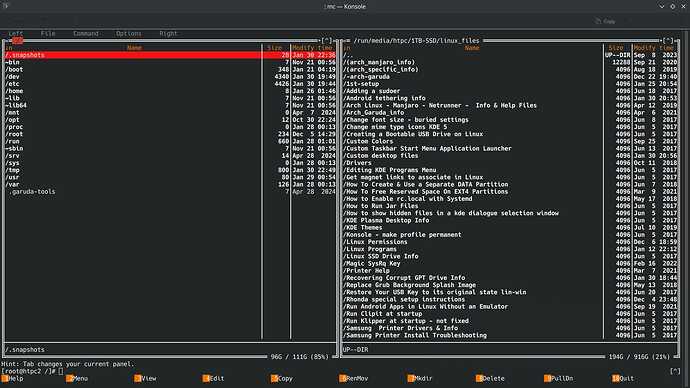Select the /Arch_Garuda_info folder
Viewport: 690px width, 388px height.
click(x=510, y=113)
